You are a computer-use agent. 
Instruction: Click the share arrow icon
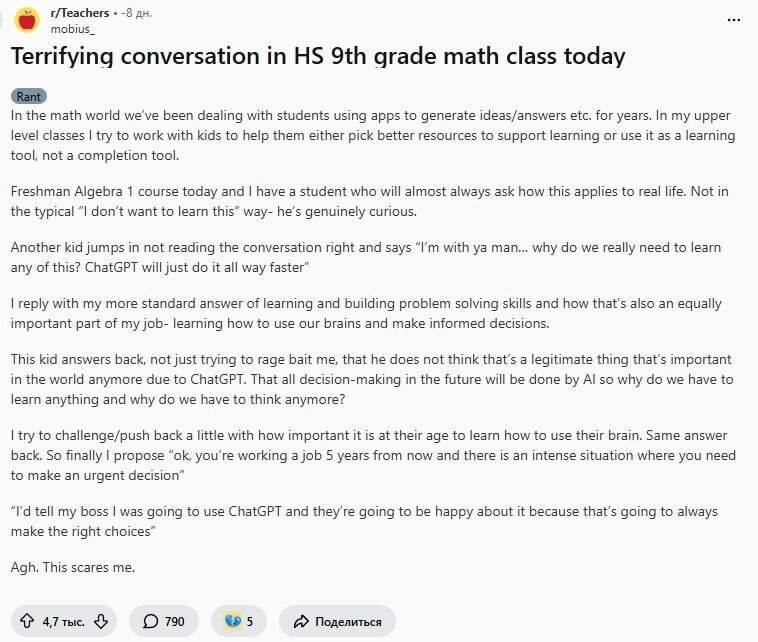click(x=299, y=621)
